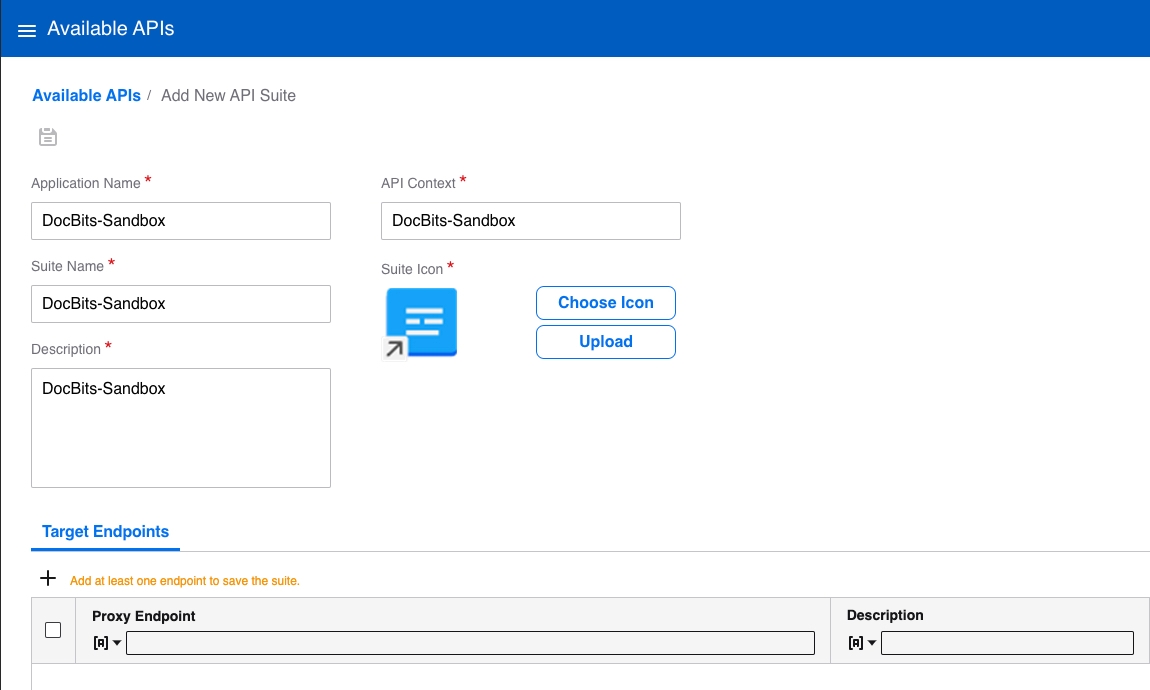The height and width of the screenshot is (690, 1150).
Task: Open Proxy Endpoint filter type dropdown
Action: coord(107,643)
